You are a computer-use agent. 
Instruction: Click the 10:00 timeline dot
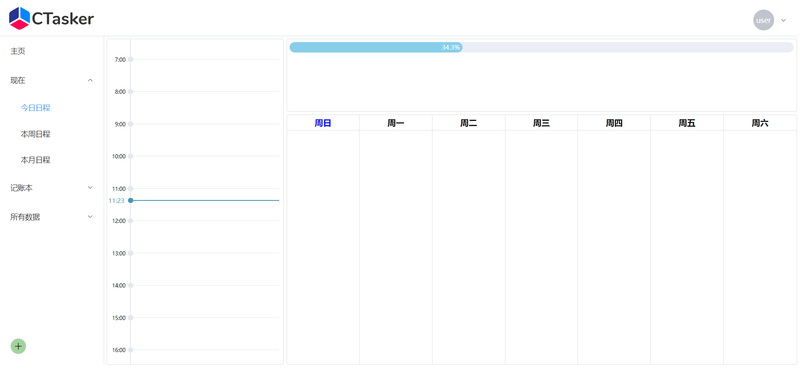[x=131, y=156]
